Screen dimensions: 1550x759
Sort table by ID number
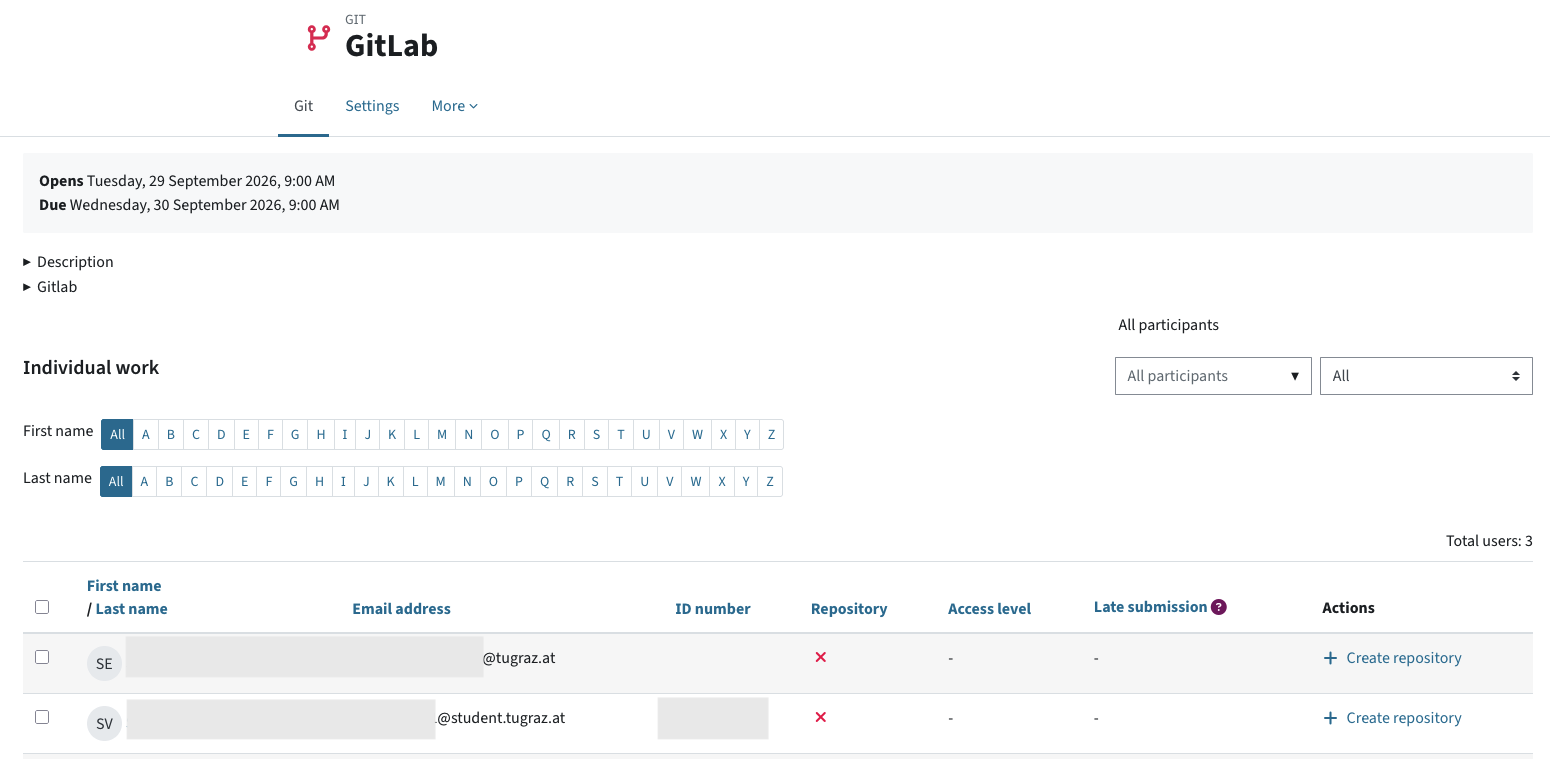pyautogui.click(x=713, y=609)
